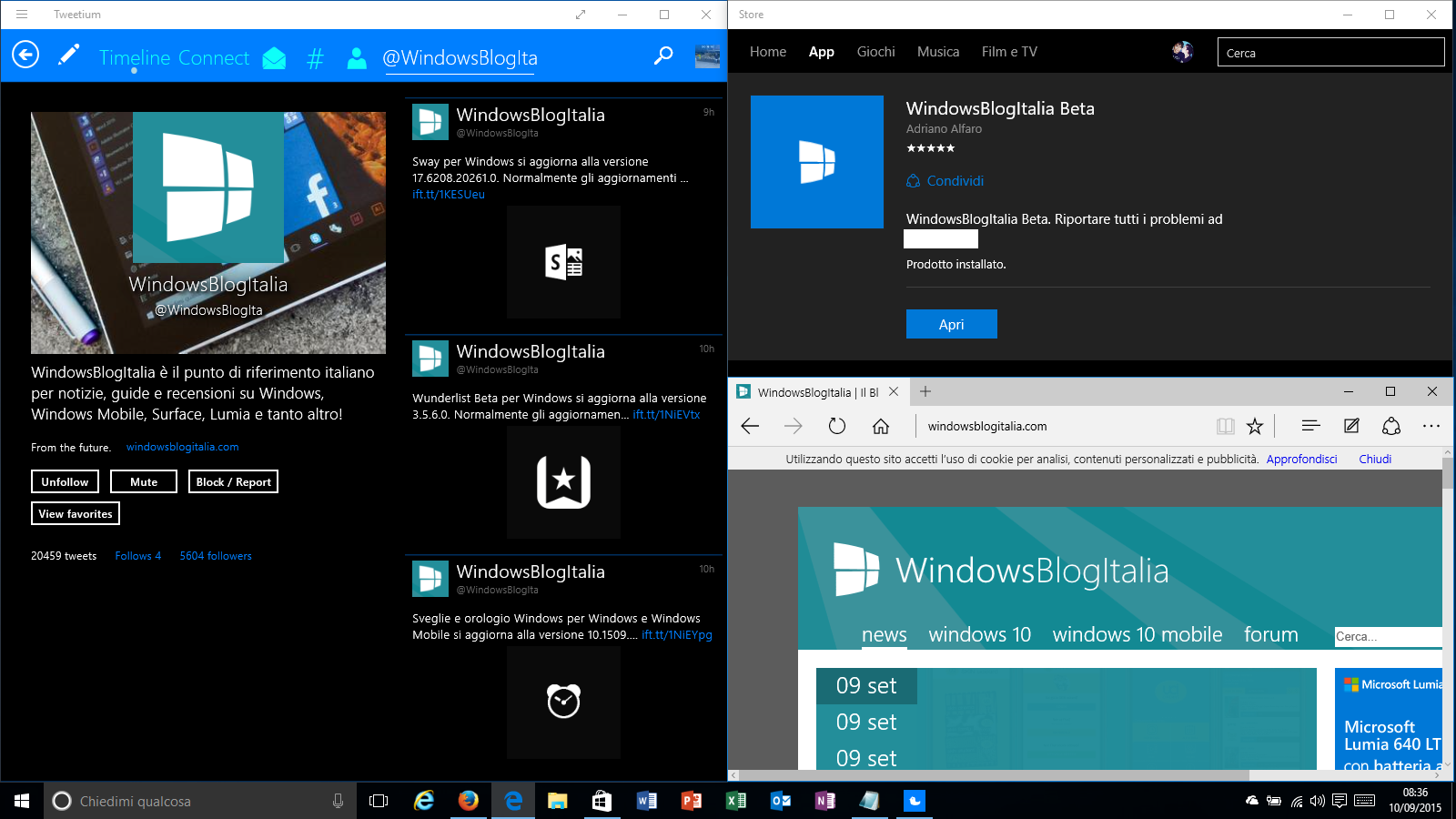Close the WindowsBlogItalia Edge tab
Screen dimensions: 1456x819
[894, 391]
